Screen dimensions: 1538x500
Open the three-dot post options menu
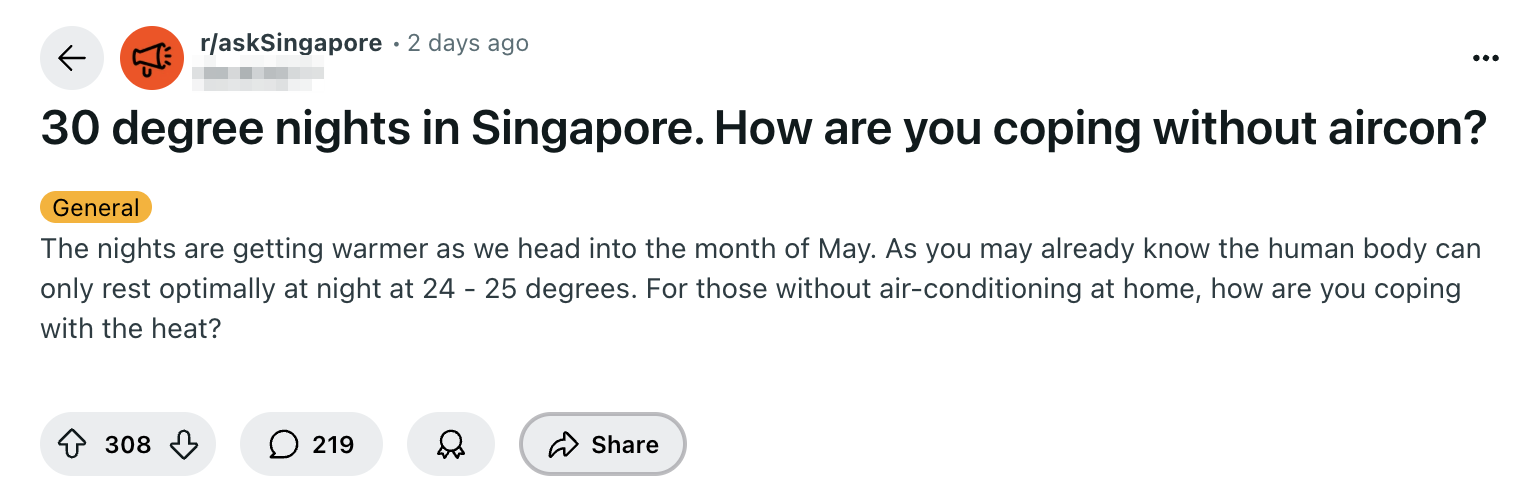point(1486,59)
